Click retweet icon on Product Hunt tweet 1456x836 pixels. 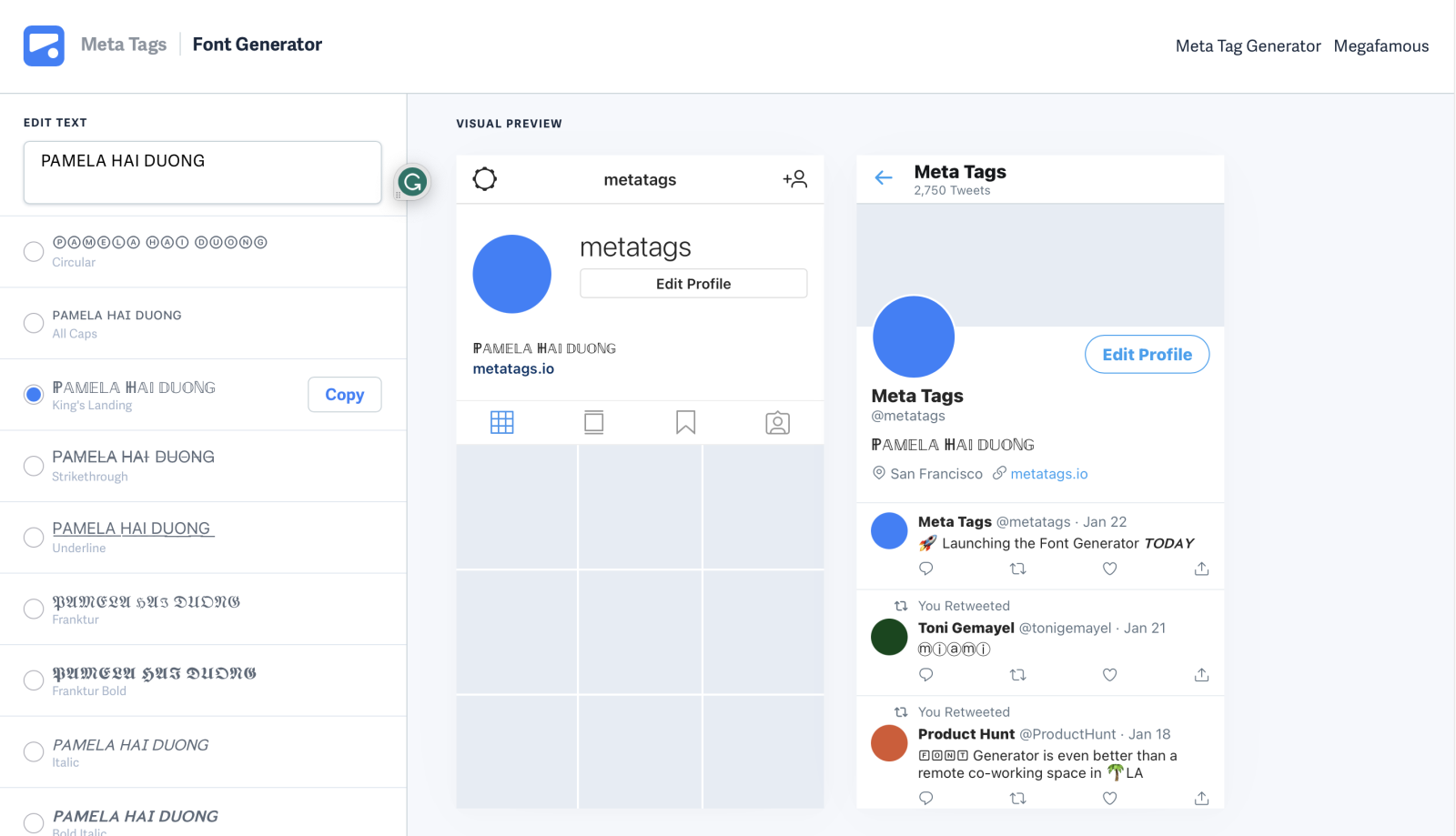point(1018,798)
